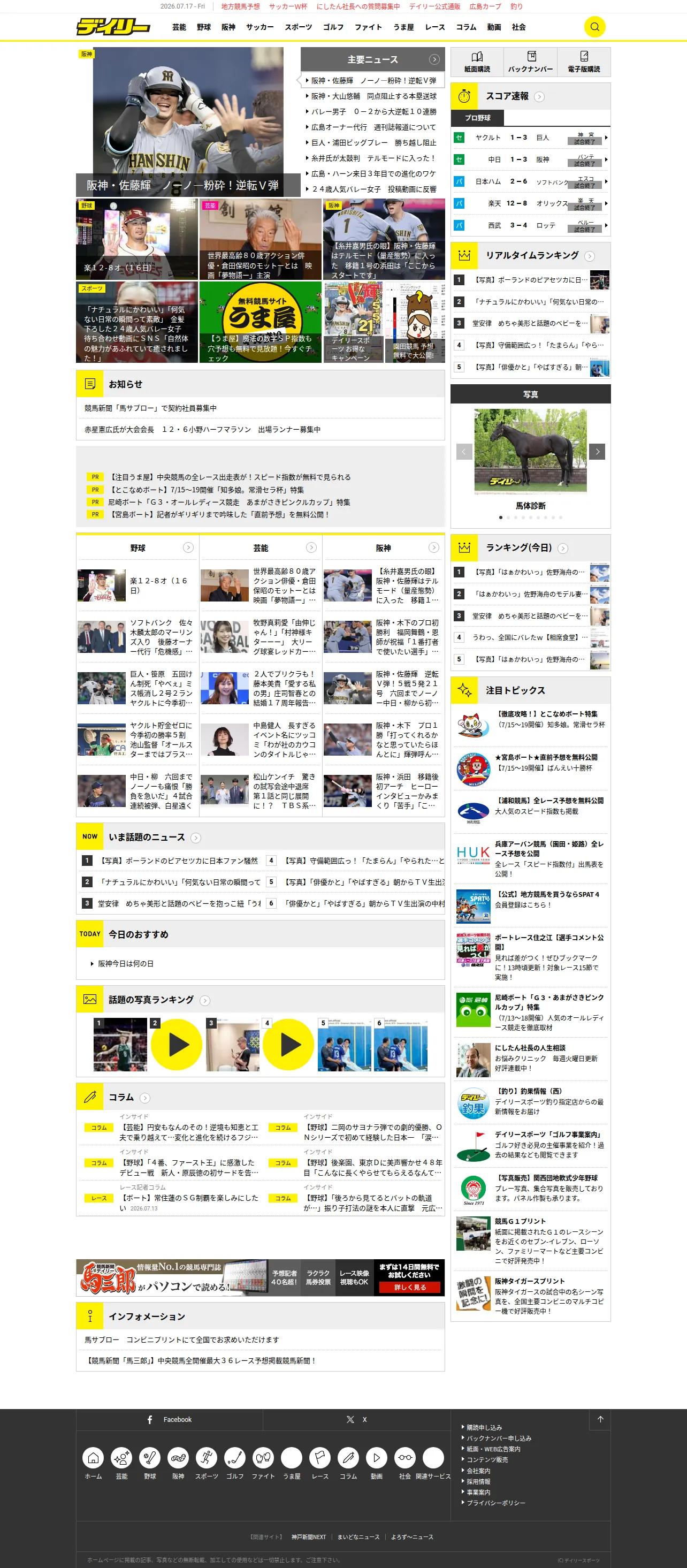The height and width of the screenshot is (1568, 687).
Task: Click the コラム pencil icon in the footer
Action: pyautogui.click(x=348, y=1457)
